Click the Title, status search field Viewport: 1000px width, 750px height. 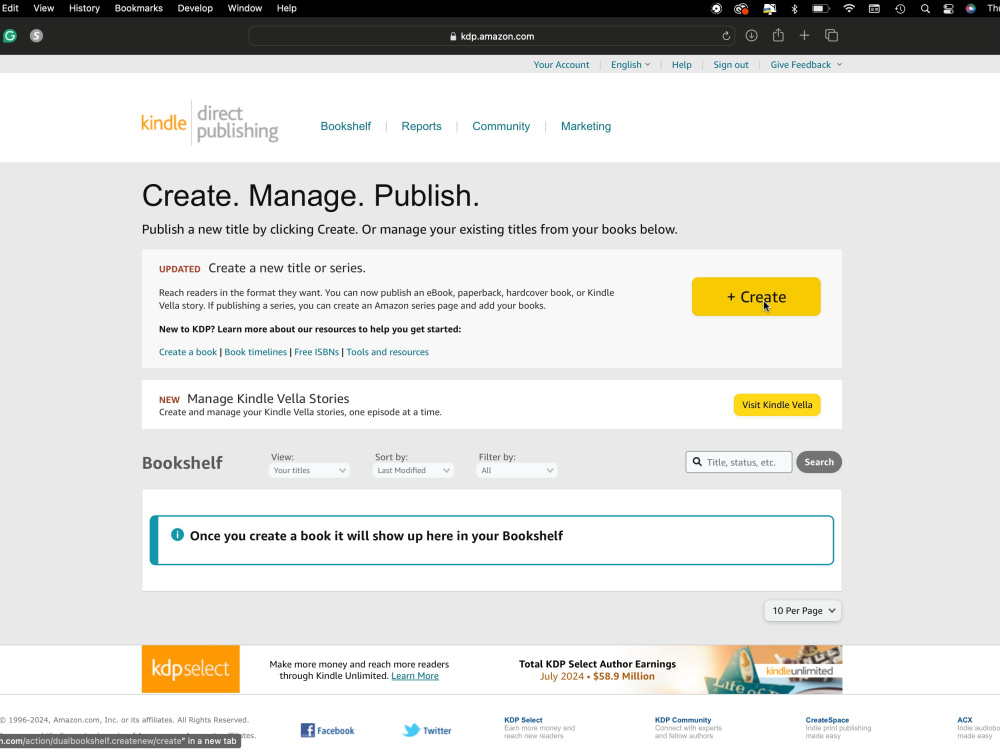pos(739,462)
